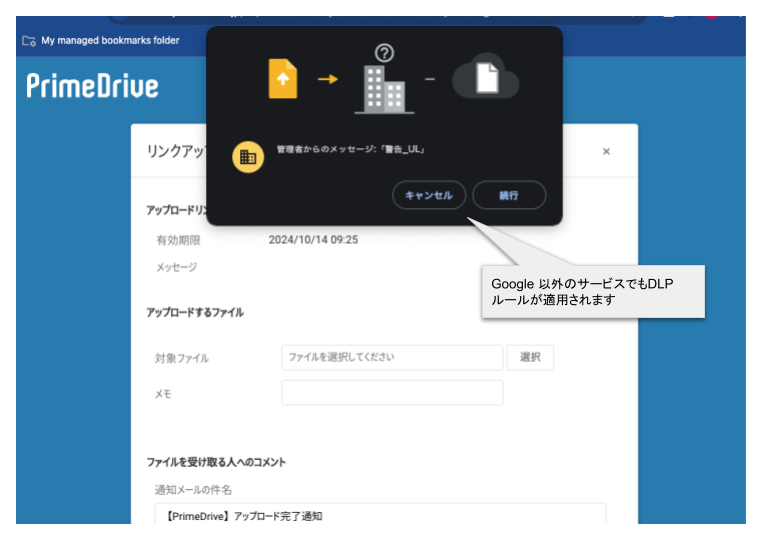Close the link upload panel with X

[x=606, y=151]
